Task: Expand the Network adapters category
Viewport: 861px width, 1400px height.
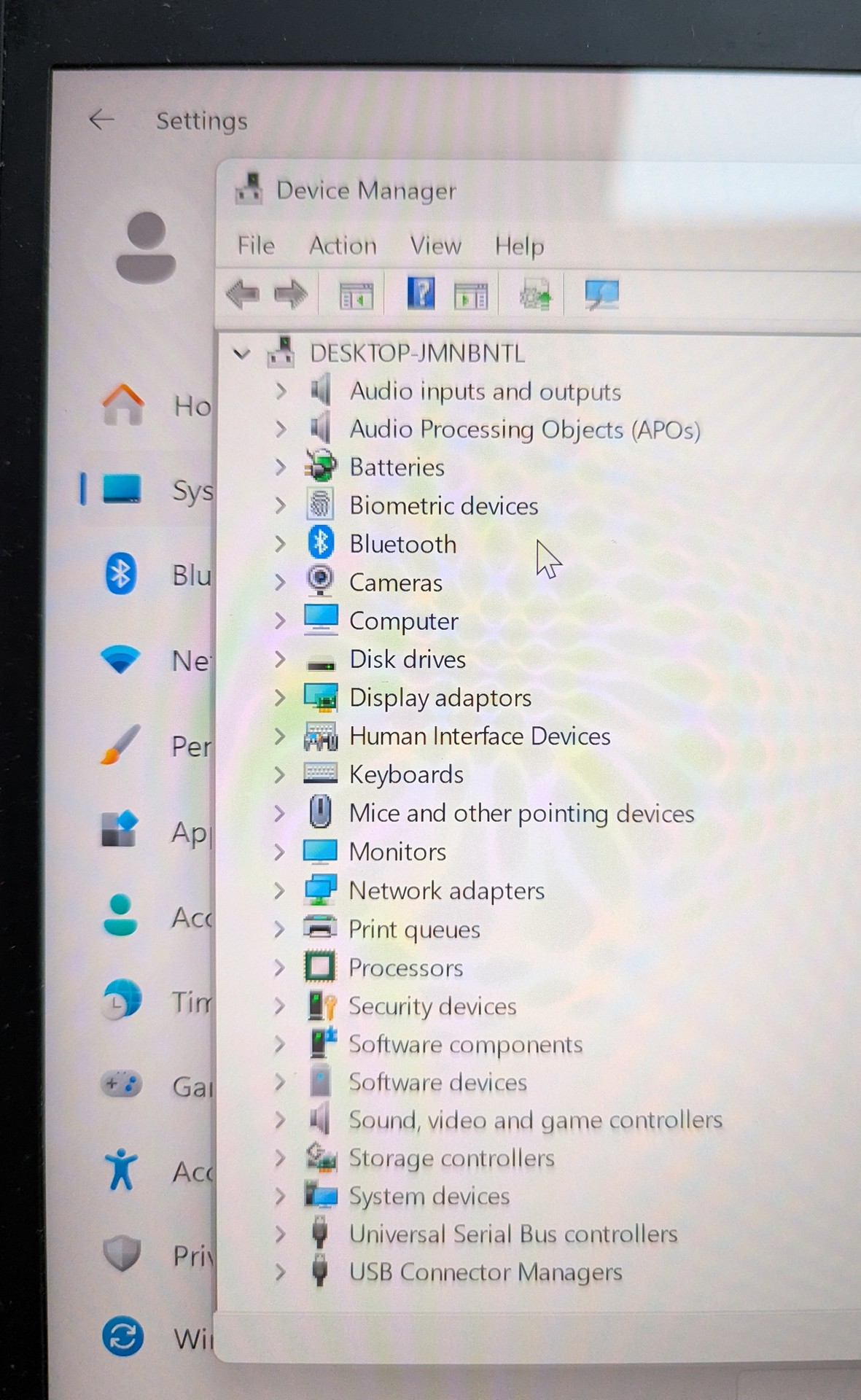Action: (279, 890)
